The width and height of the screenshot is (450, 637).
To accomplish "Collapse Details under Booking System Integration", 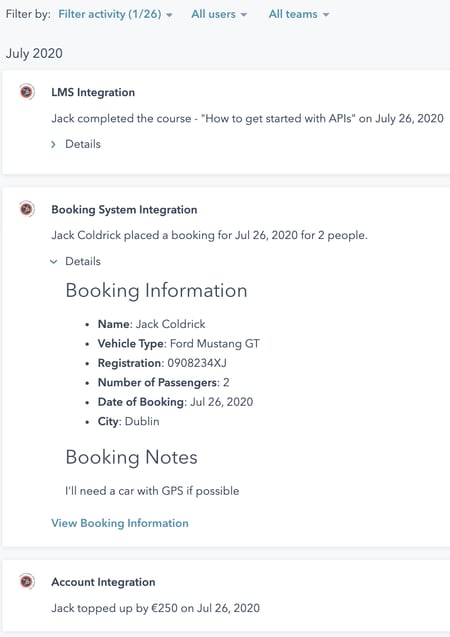I will pyautogui.click(x=76, y=261).
